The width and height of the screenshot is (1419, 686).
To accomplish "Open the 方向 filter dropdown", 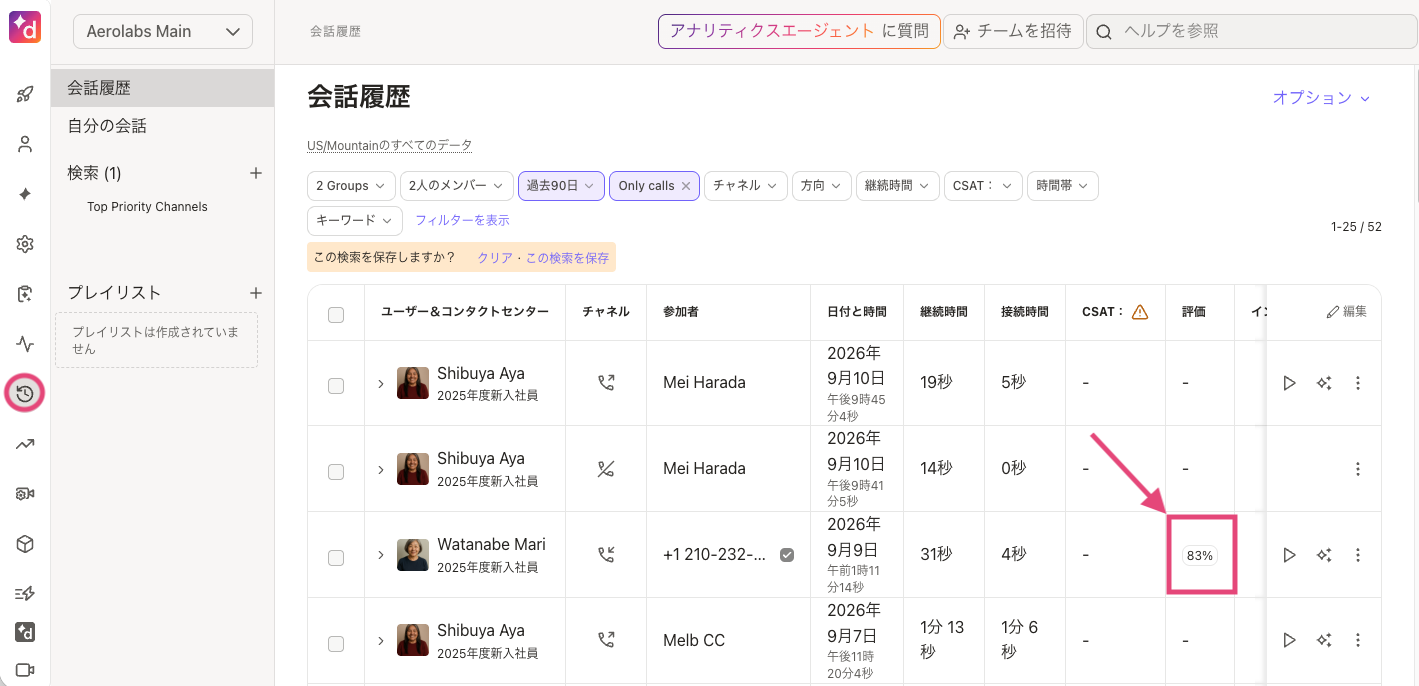I will [822, 186].
